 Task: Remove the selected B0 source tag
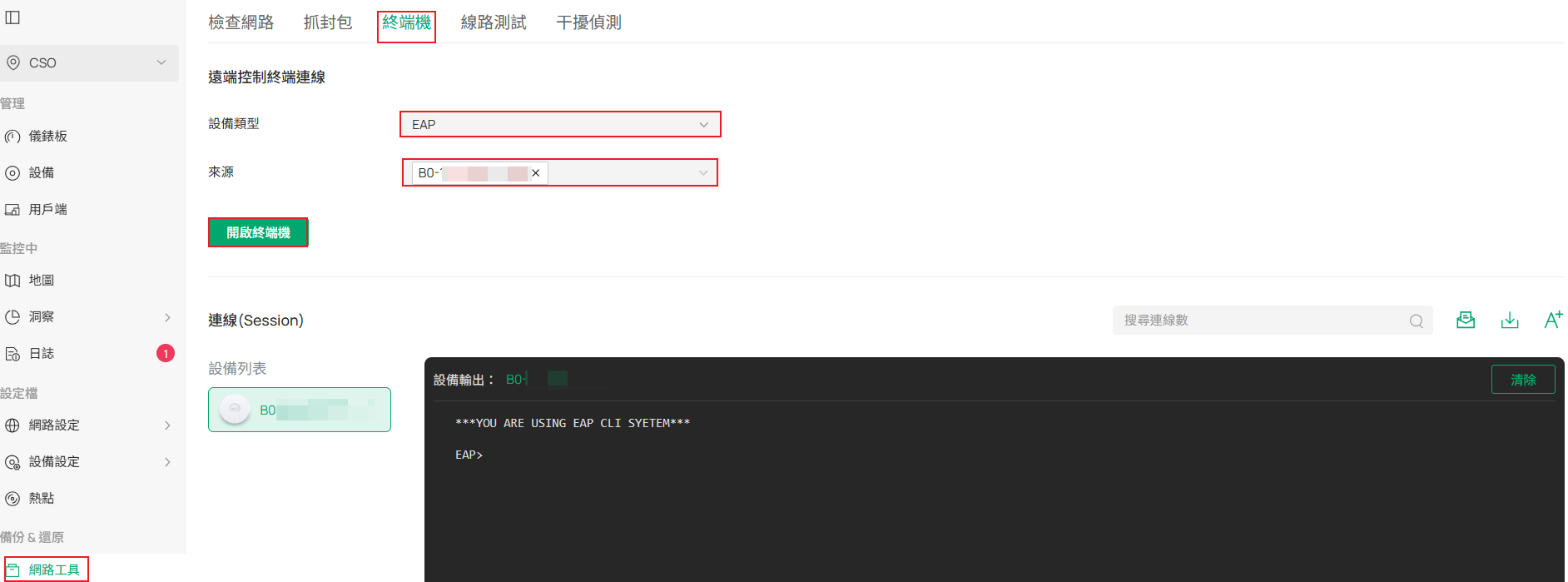536,173
